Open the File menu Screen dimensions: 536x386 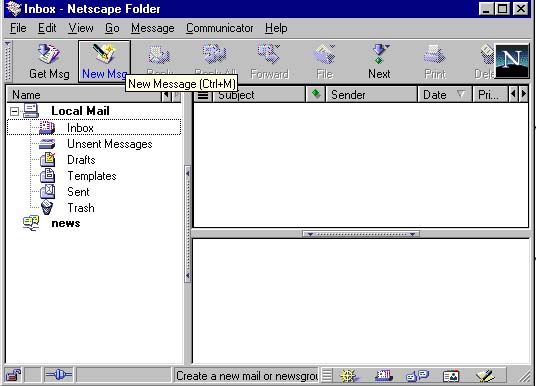click(18, 28)
